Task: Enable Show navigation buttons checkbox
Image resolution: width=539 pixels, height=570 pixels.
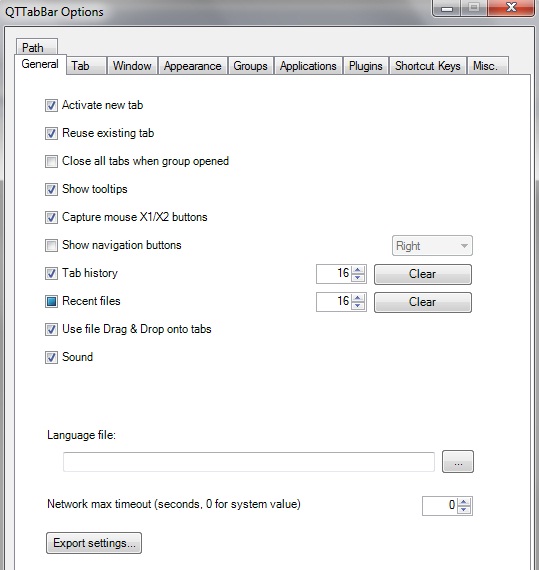Action: click(x=51, y=245)
